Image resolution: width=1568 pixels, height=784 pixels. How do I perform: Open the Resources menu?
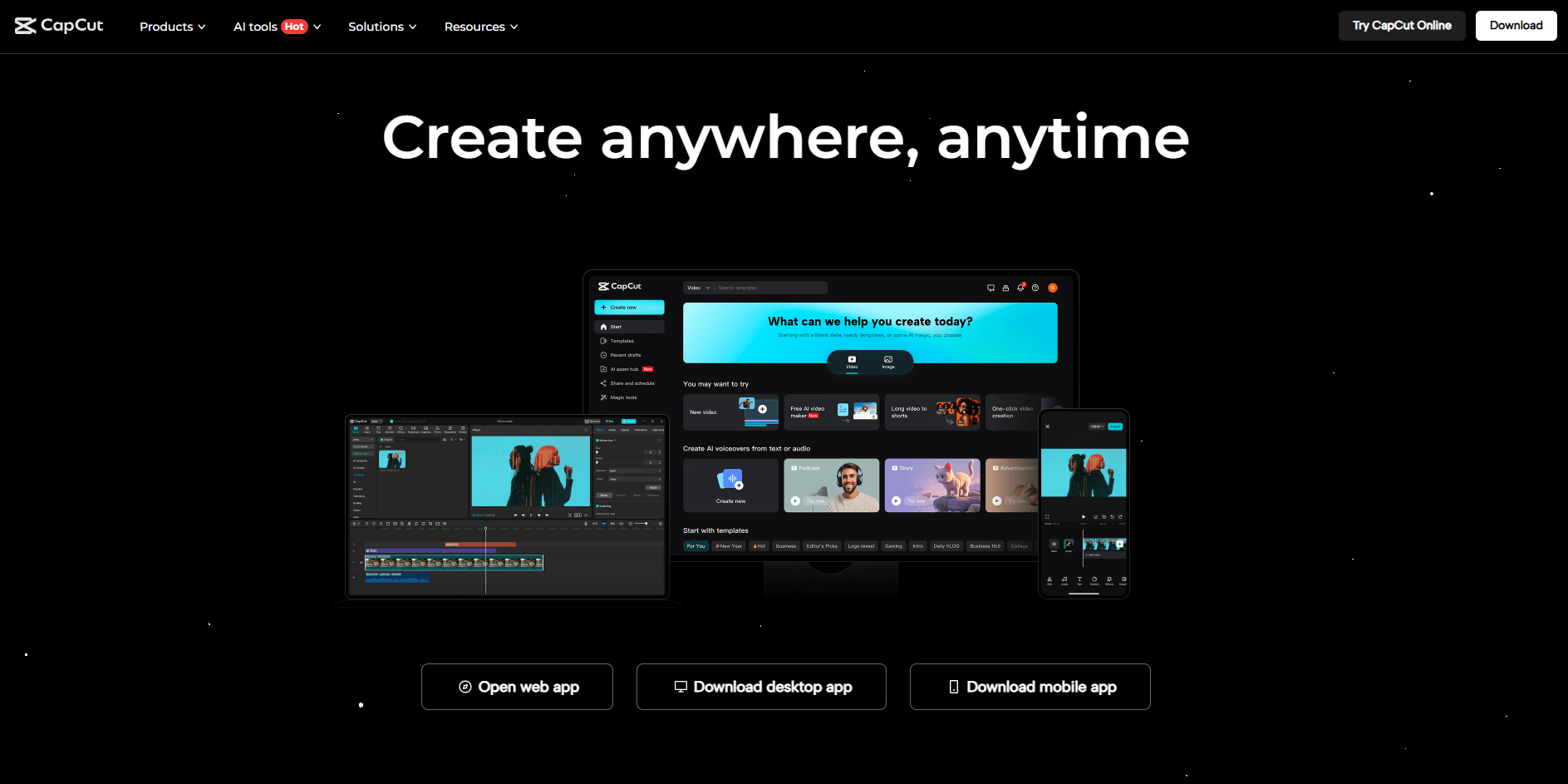480,27
